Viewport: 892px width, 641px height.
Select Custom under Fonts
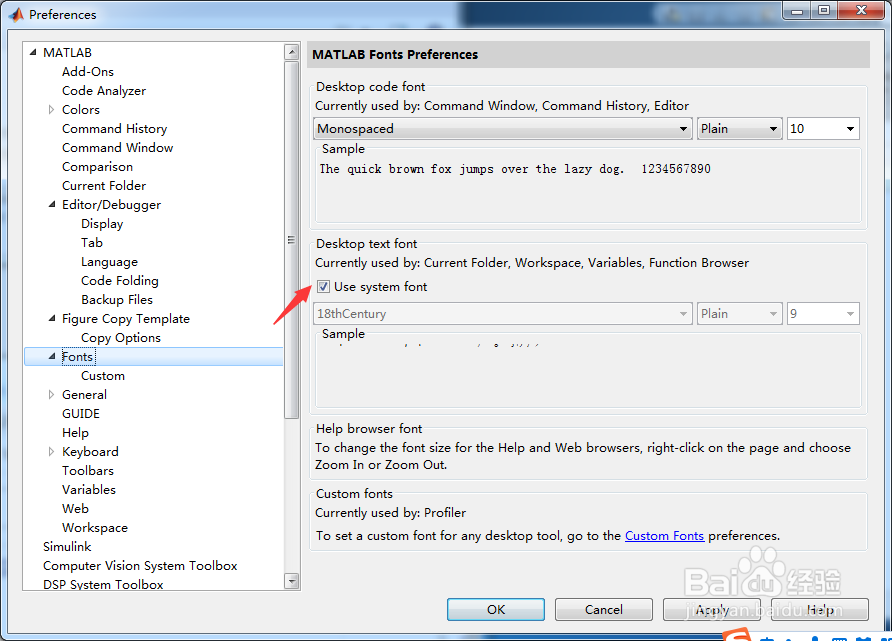[x=102, y=375]
